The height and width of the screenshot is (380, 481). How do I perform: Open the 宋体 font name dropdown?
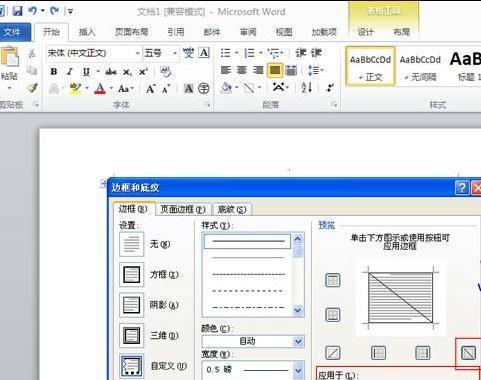coord(138,53)
